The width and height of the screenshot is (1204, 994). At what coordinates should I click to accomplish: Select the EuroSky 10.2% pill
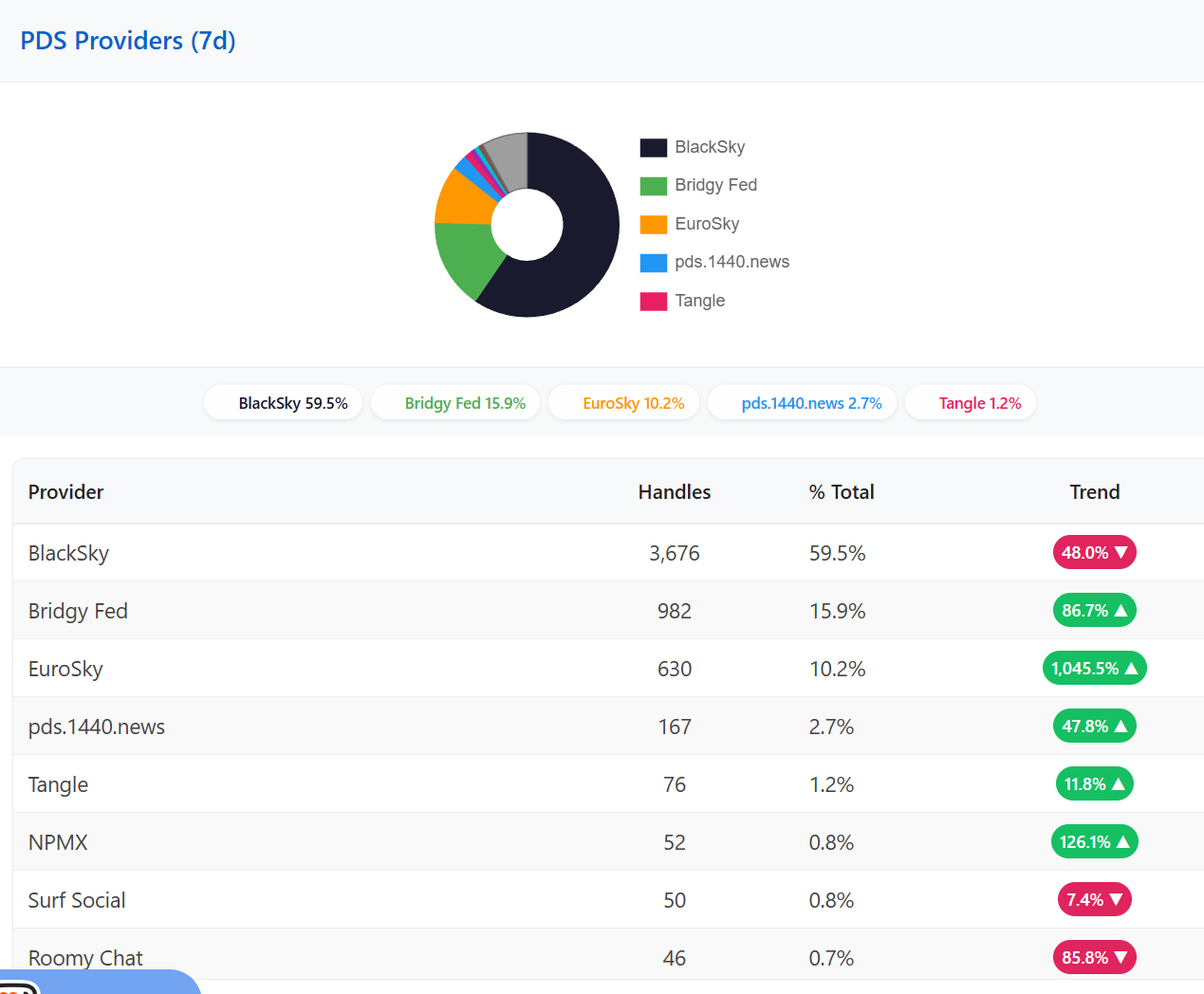coord(624,403)
